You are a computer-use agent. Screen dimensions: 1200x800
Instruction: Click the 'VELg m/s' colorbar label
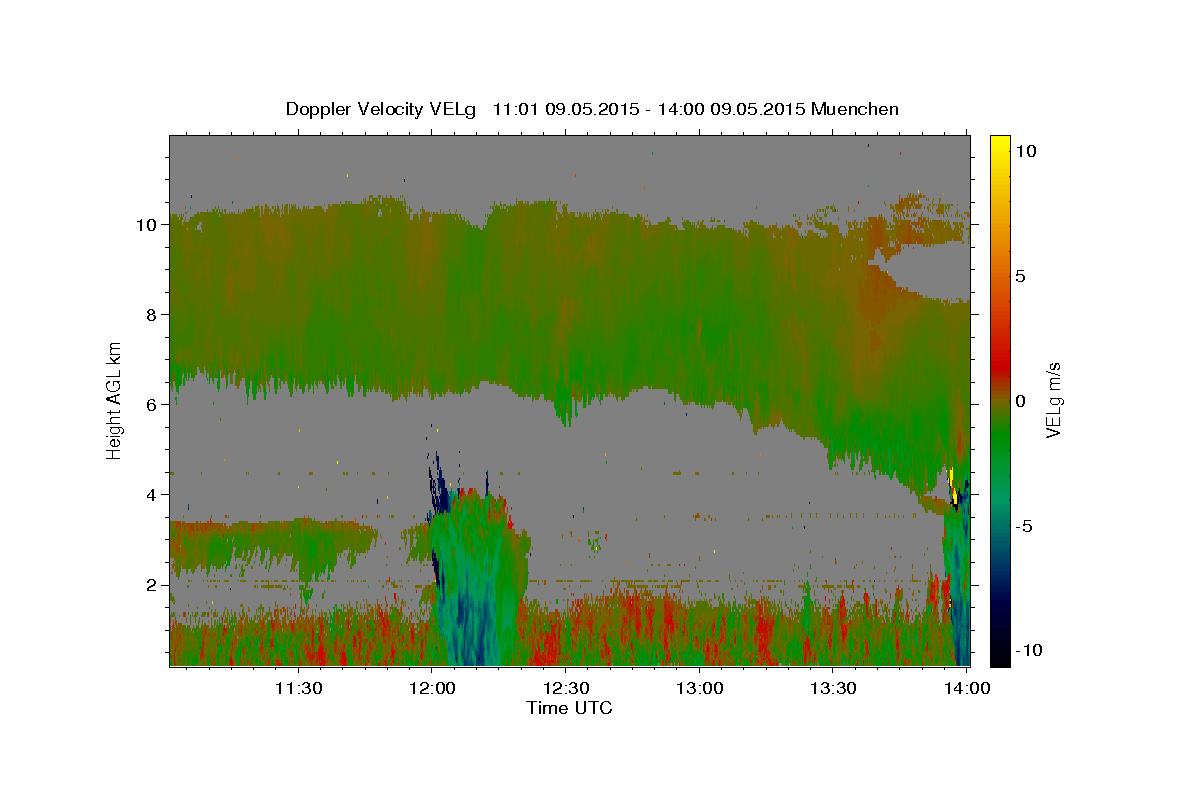1054,400
